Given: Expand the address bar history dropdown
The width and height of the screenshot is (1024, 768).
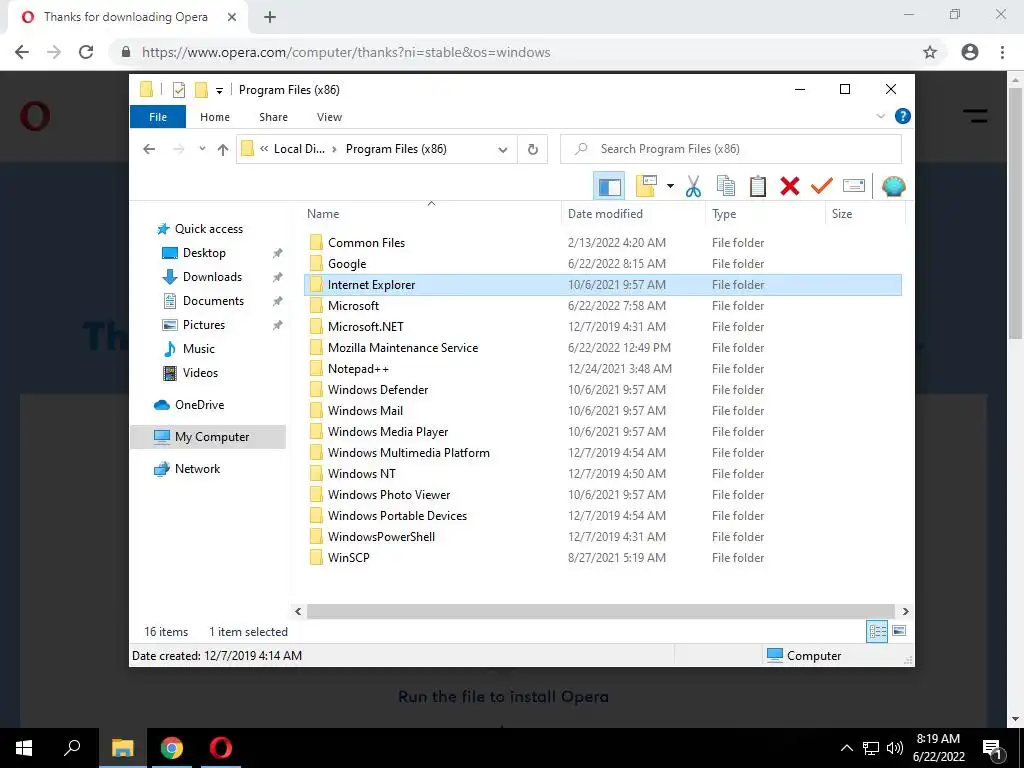Looking at the screenshot, I should point(502,150).
